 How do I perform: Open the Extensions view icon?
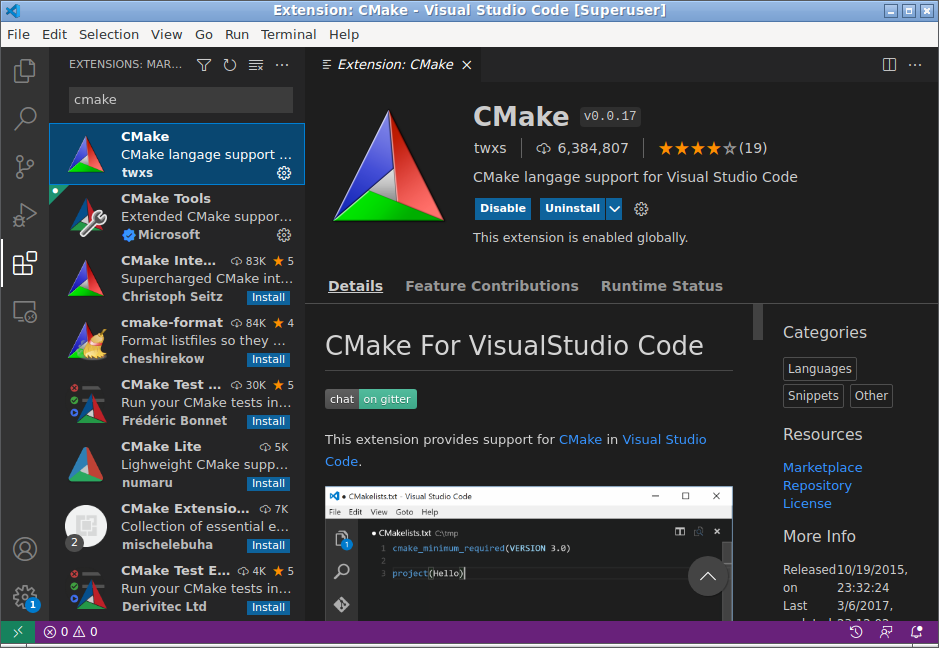25,263
